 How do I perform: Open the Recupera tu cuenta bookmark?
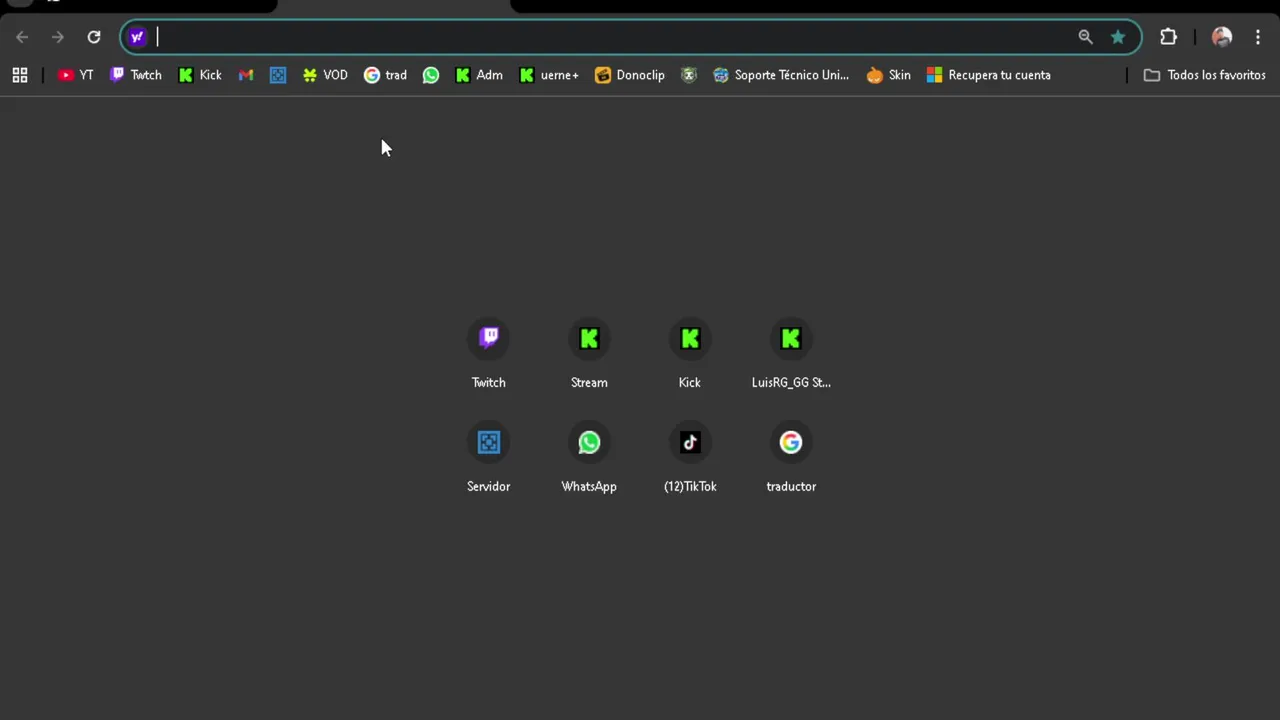pos(989,75)
